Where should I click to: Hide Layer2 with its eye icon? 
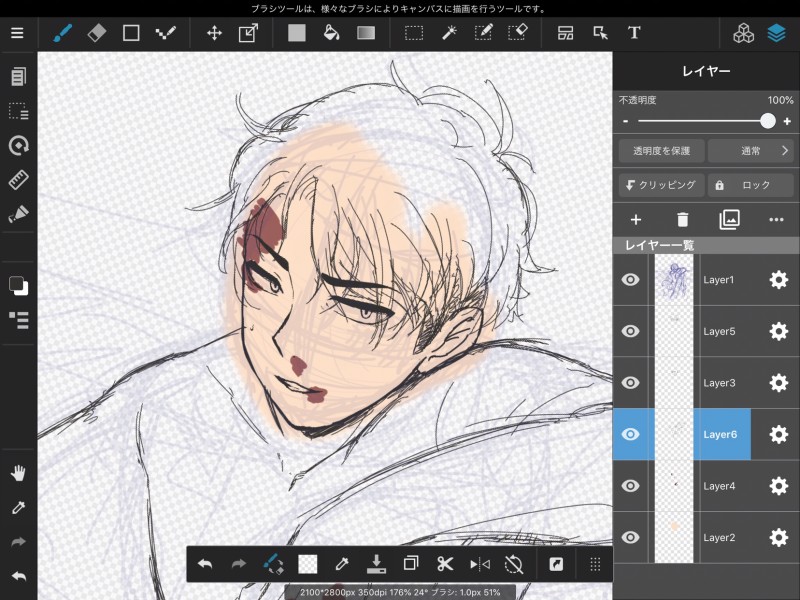(x=631, y=537)
